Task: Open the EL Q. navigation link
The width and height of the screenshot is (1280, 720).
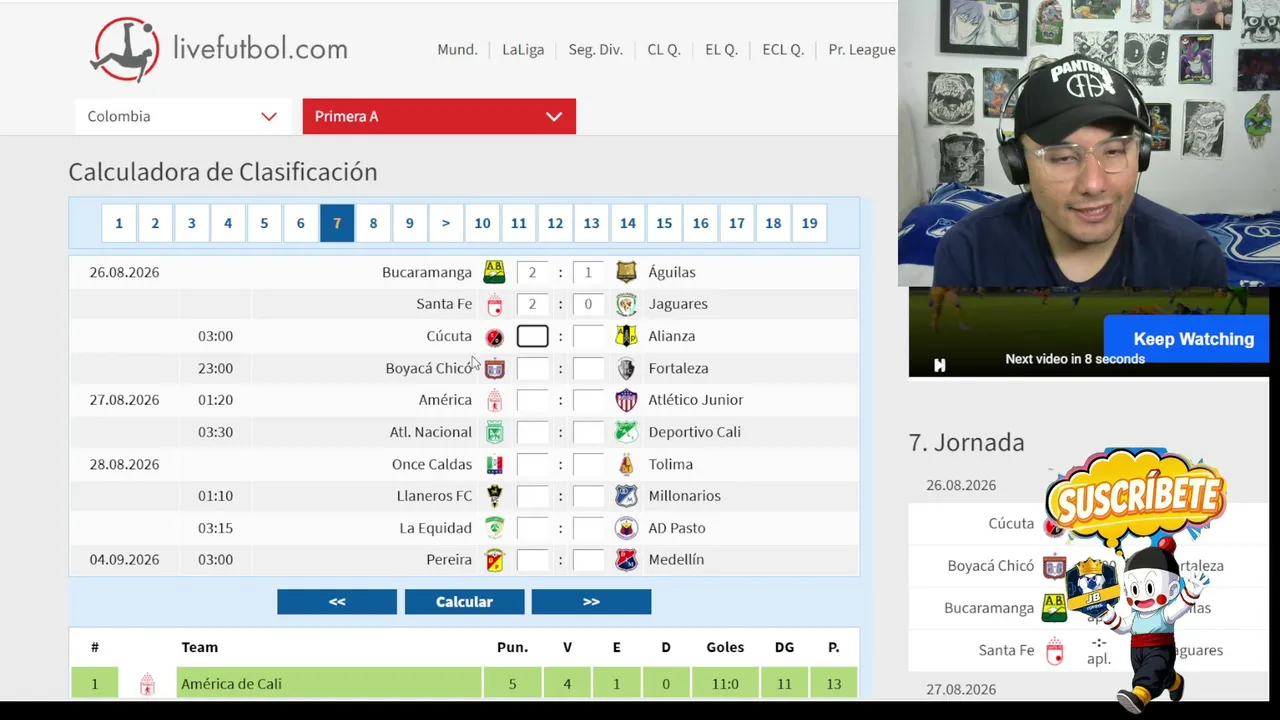Action: 721,50
